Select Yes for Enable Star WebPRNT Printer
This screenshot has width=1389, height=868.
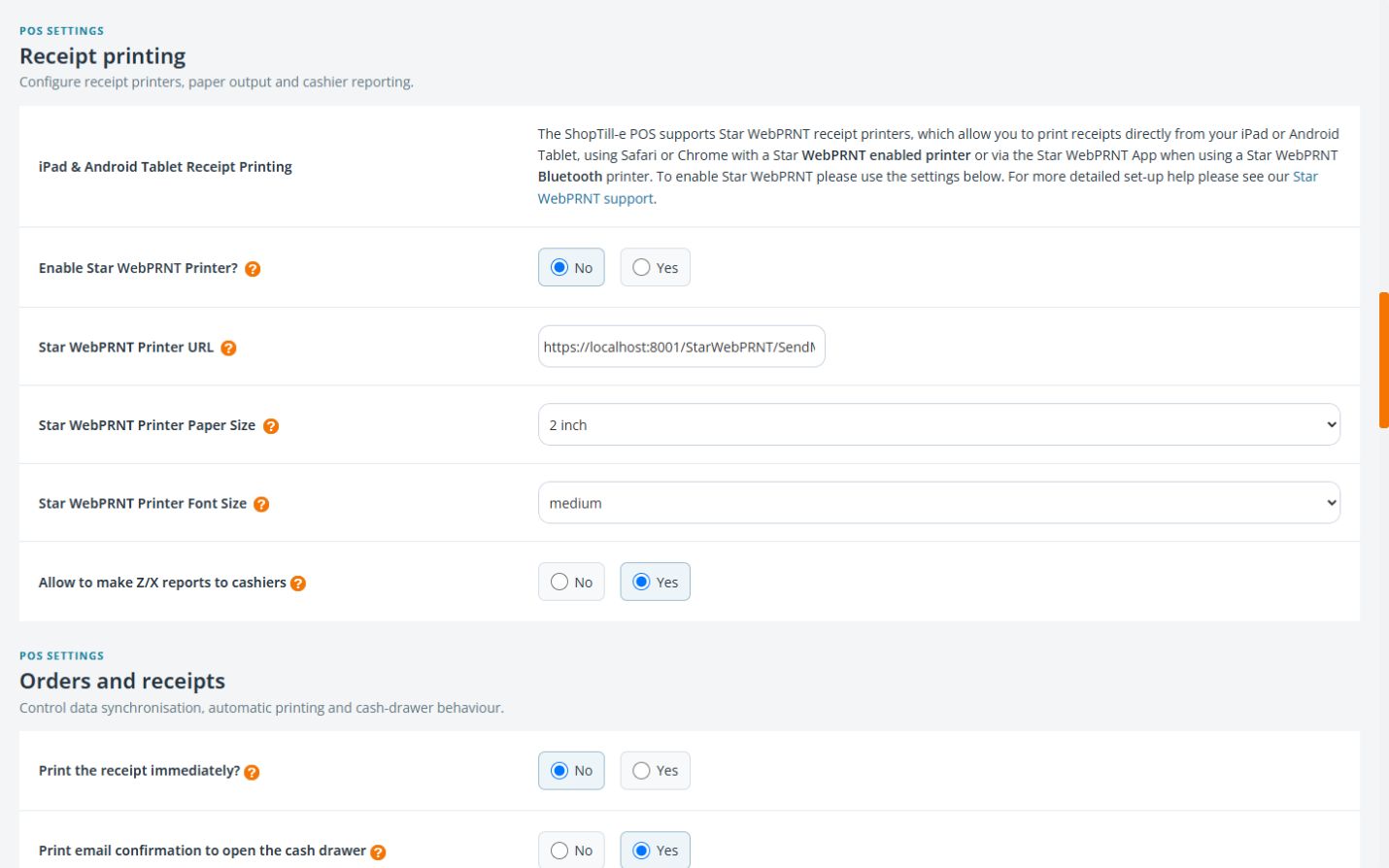coord(655,268)
